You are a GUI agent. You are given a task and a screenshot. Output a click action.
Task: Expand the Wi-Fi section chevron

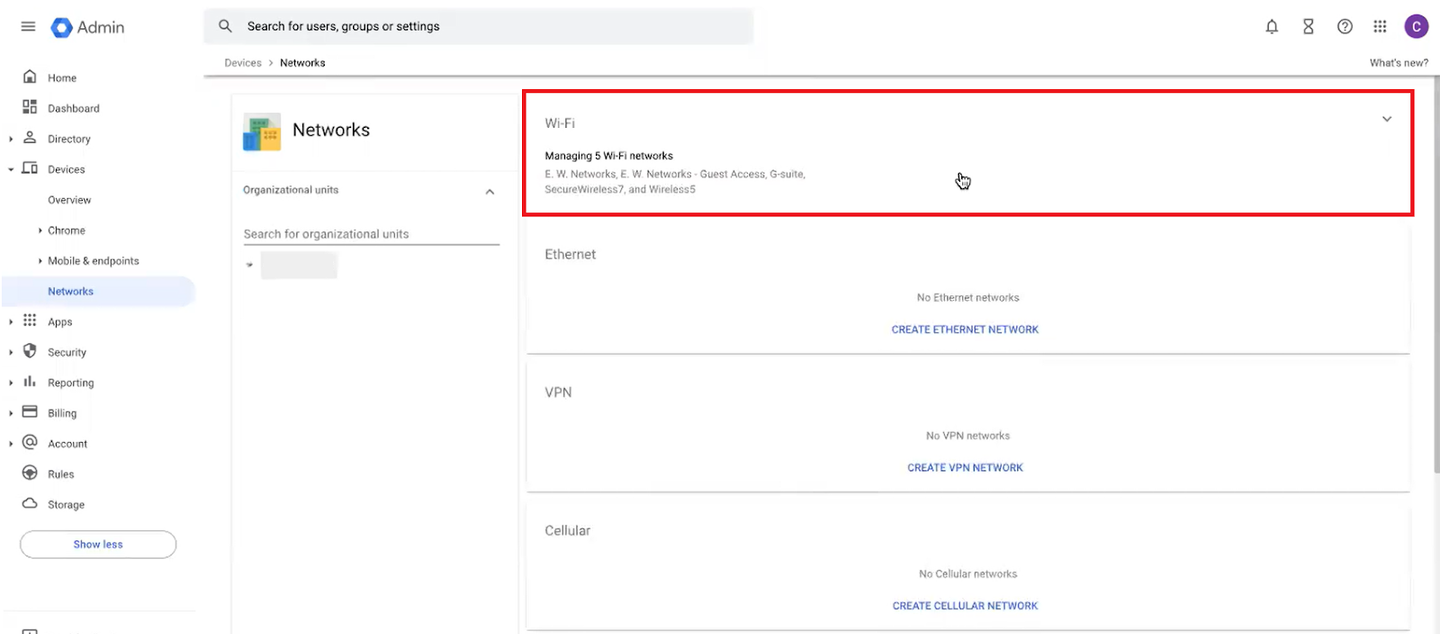pyautogui.click(x=1387, y=119)
